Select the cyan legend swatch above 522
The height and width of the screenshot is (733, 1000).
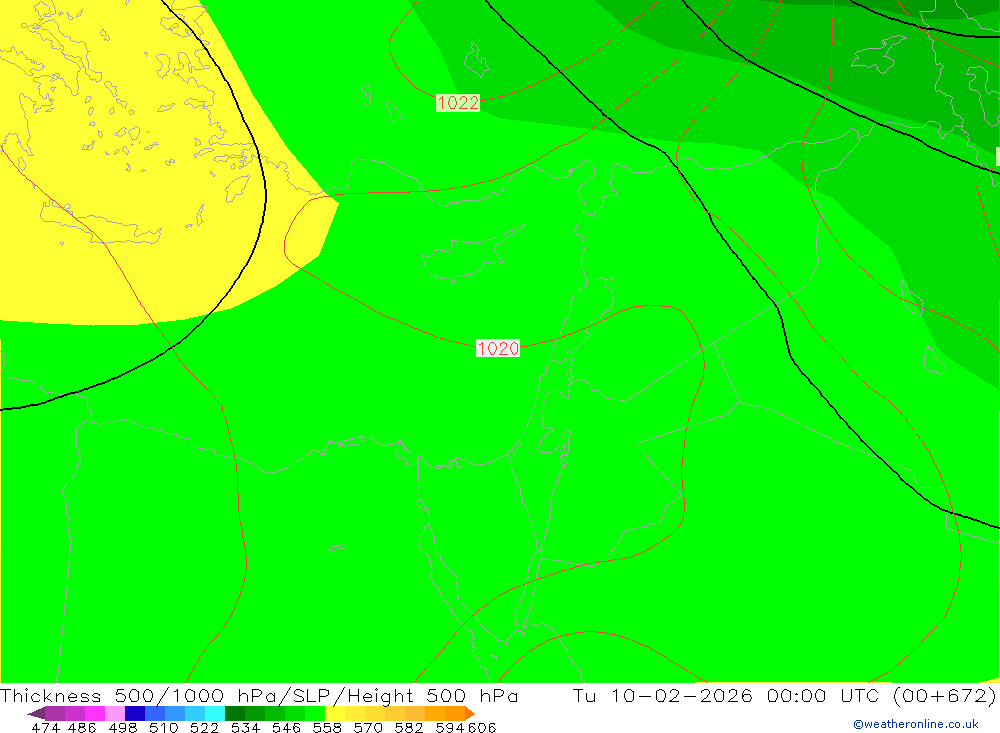click(x=214, y=713)
